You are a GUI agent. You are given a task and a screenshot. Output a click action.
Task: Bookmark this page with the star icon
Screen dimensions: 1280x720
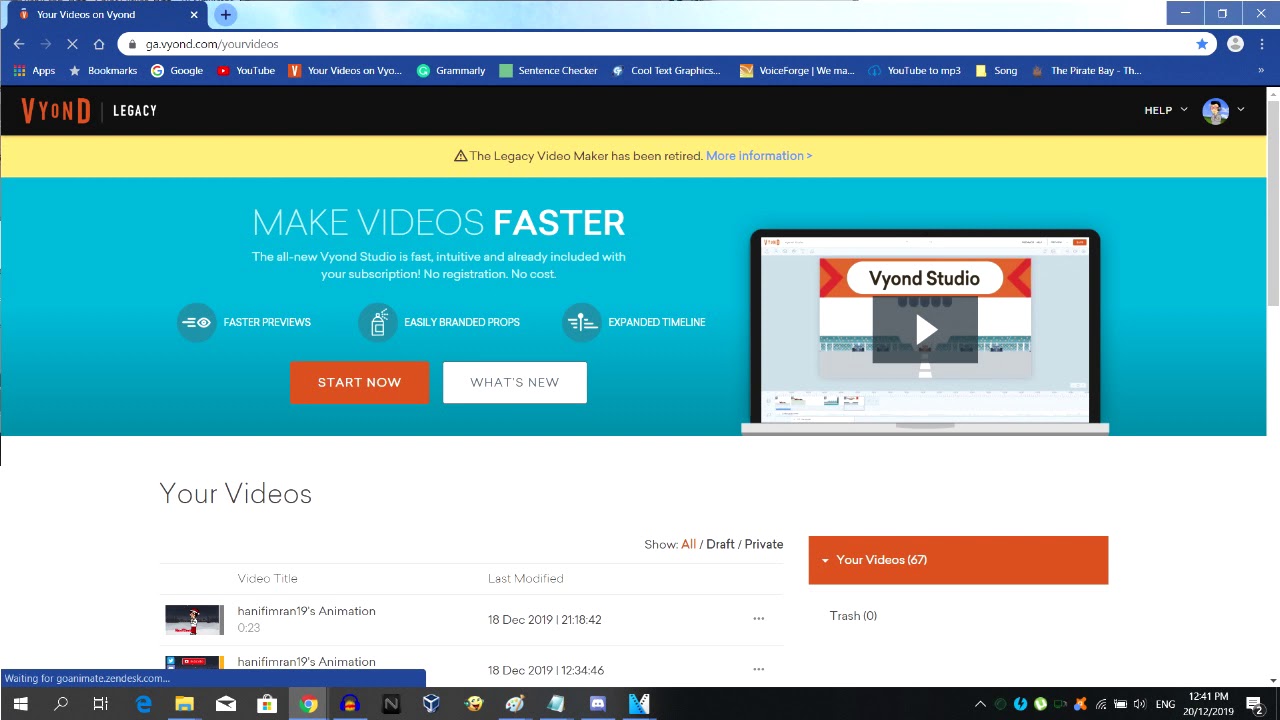pyautogui.click(x=1202, y=44)
